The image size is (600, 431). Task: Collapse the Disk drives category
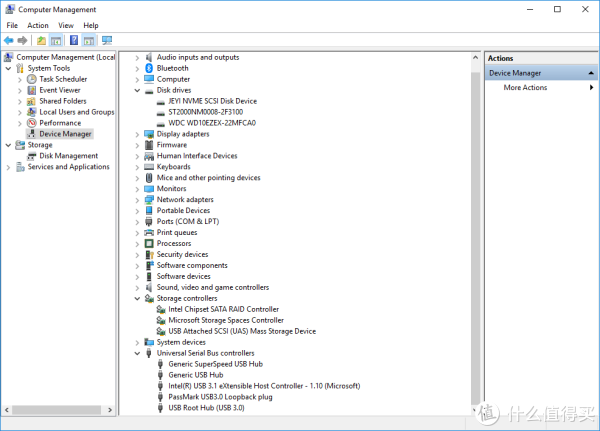(x=137, y=90)
